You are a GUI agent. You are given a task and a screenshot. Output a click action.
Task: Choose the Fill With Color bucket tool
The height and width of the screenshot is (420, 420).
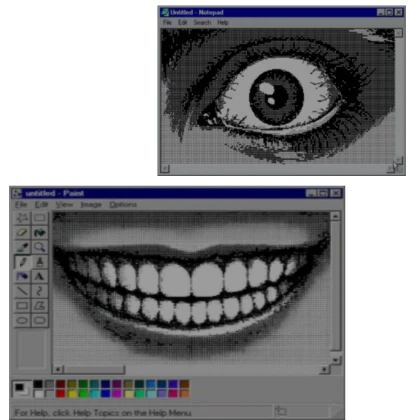pyautogui.click(x=40, y=232)
